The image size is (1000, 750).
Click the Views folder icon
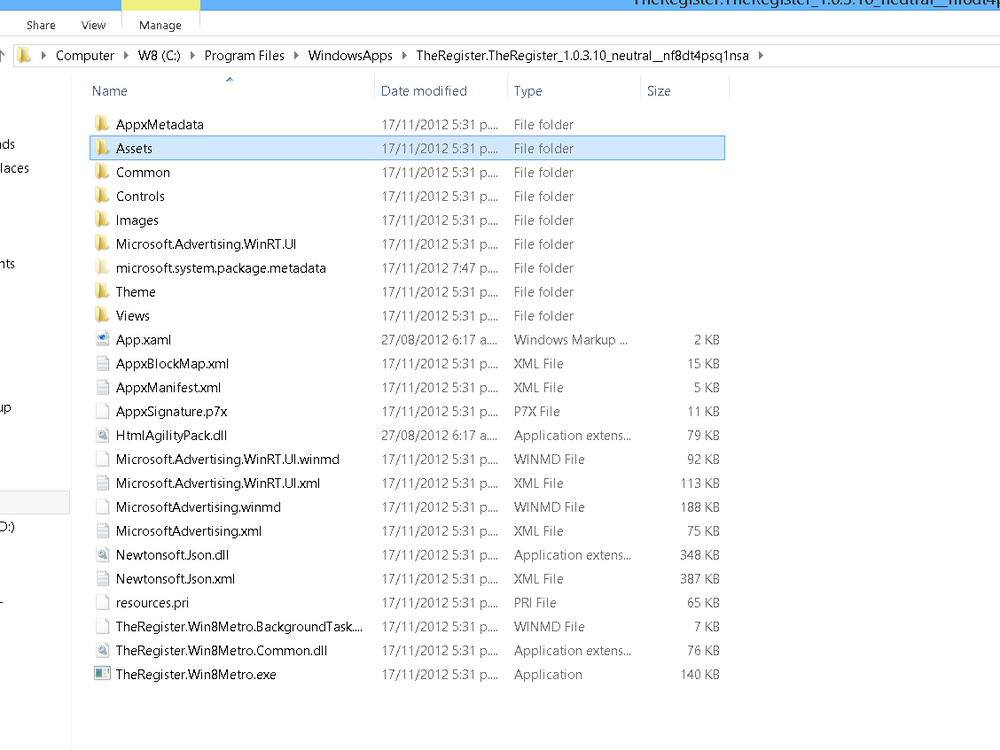pyautogui.click(x=102, y=315)
